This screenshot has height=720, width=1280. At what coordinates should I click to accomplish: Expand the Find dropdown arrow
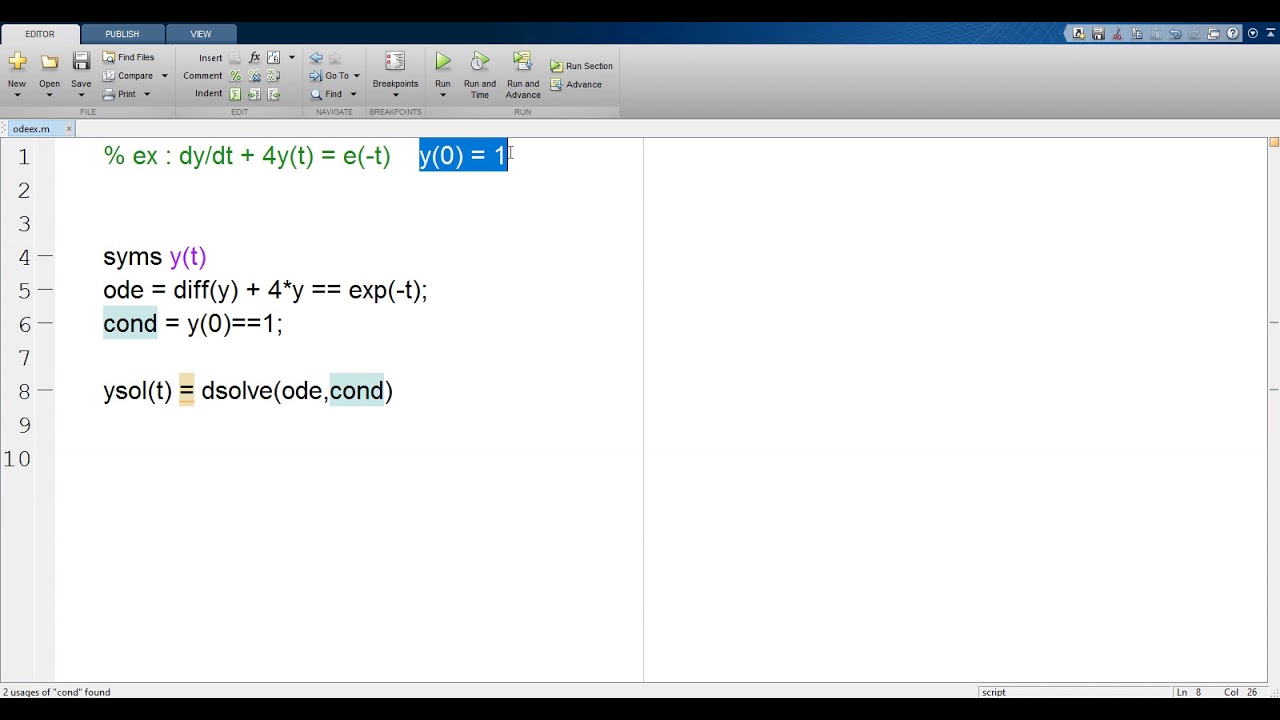(x=352, y=94)
